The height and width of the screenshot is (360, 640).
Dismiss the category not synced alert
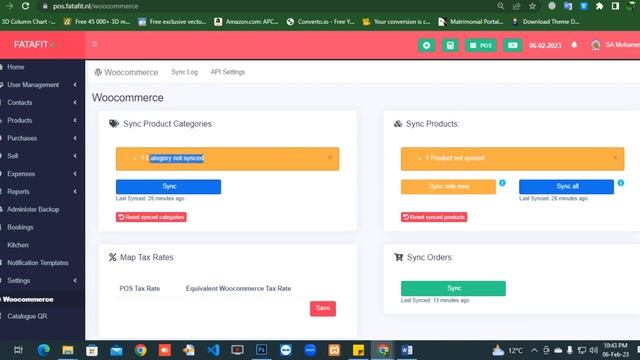coord(330,157)
